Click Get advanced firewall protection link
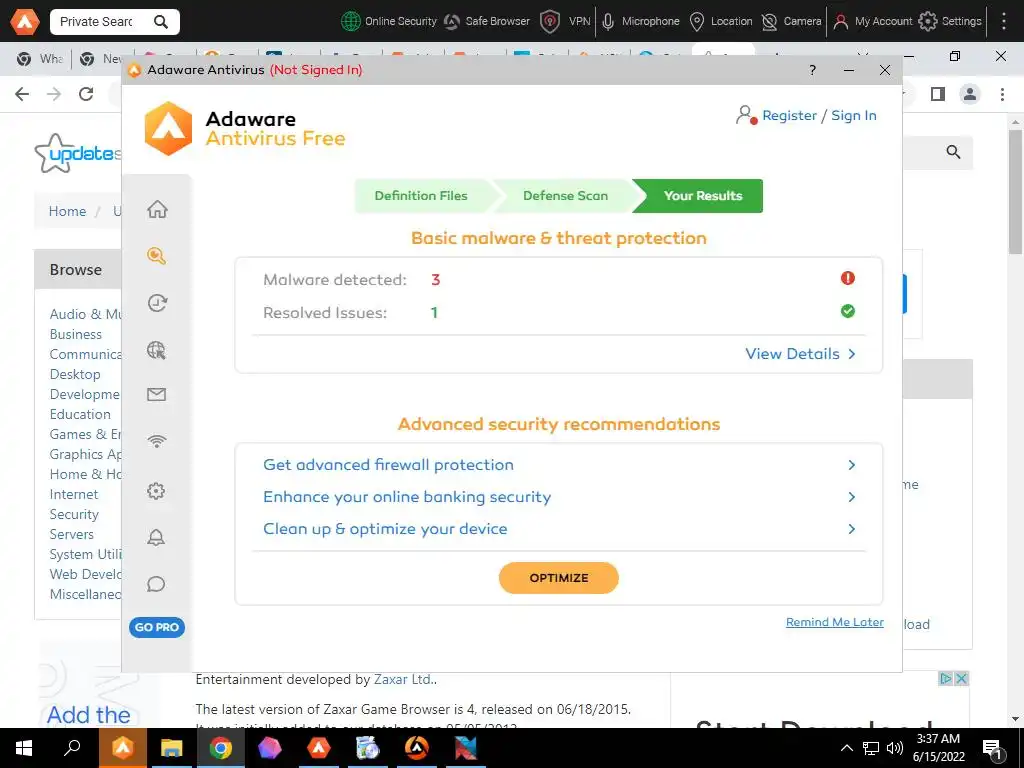1024x768 pixels. (389, 465)
